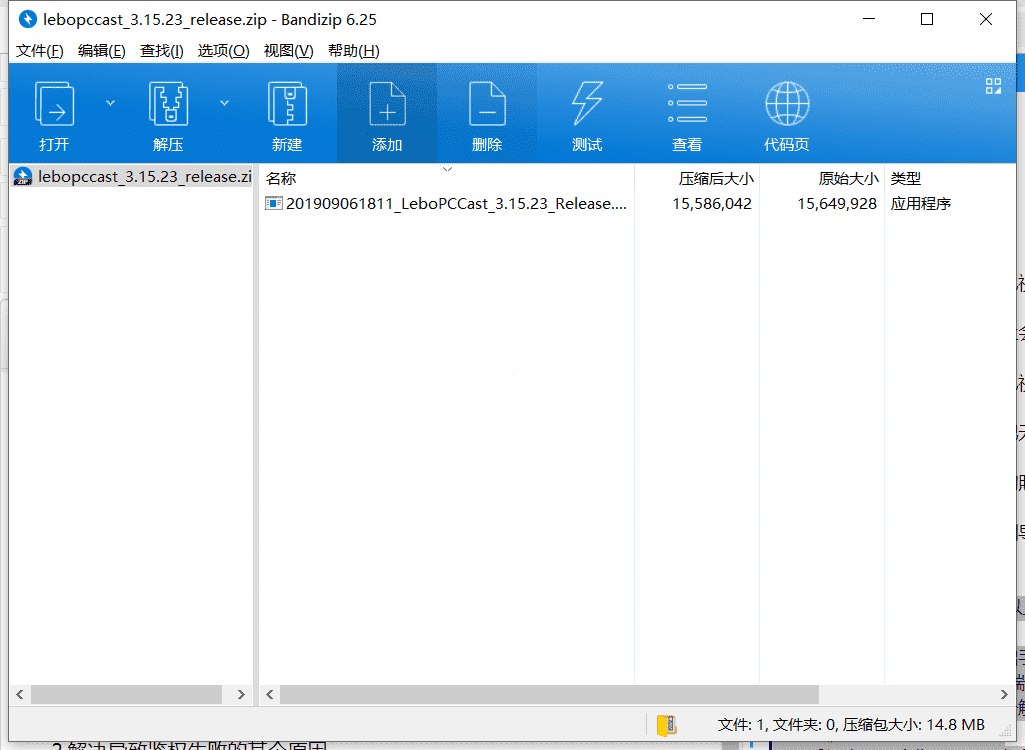Click the status bar file count text
The height and width of the screenshot is (750, 1025).
(x=850, y=724)
